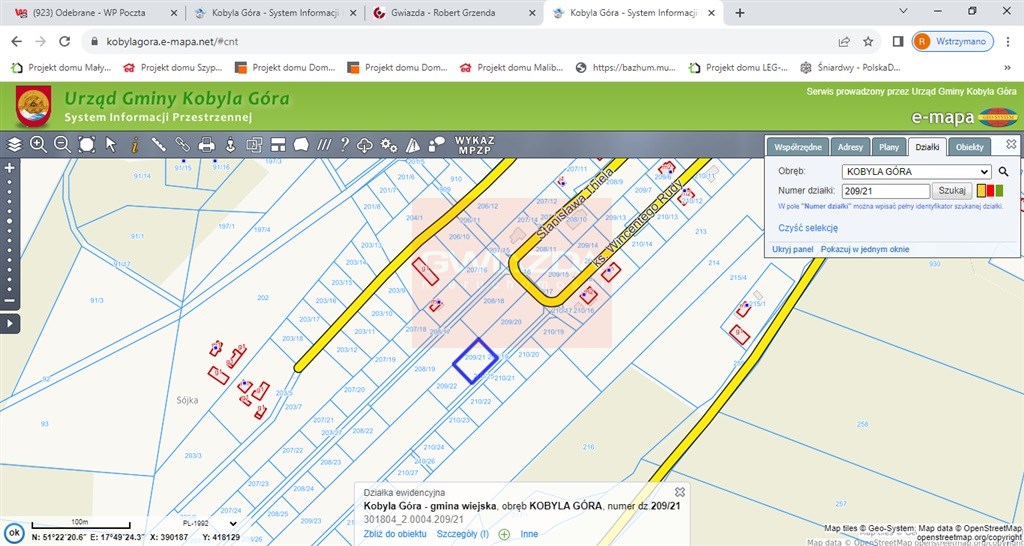Click the Numer działki input field
This screenshot has height=546, width=1024.
coord(886,191)
